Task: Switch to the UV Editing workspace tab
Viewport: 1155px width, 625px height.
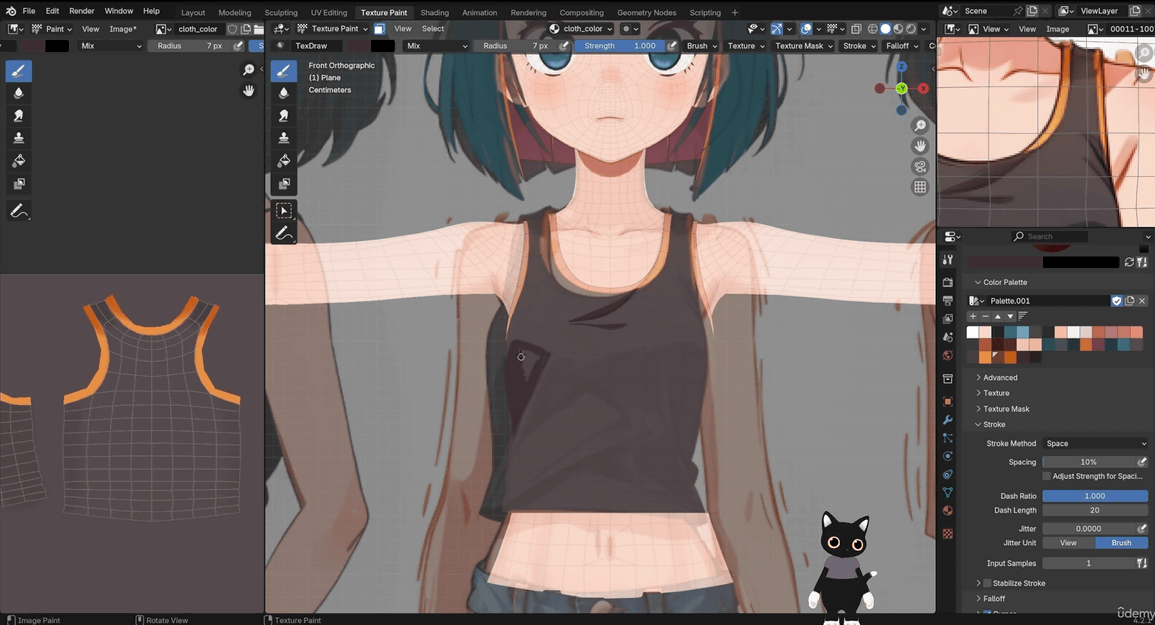Action: tap(328, 13)
